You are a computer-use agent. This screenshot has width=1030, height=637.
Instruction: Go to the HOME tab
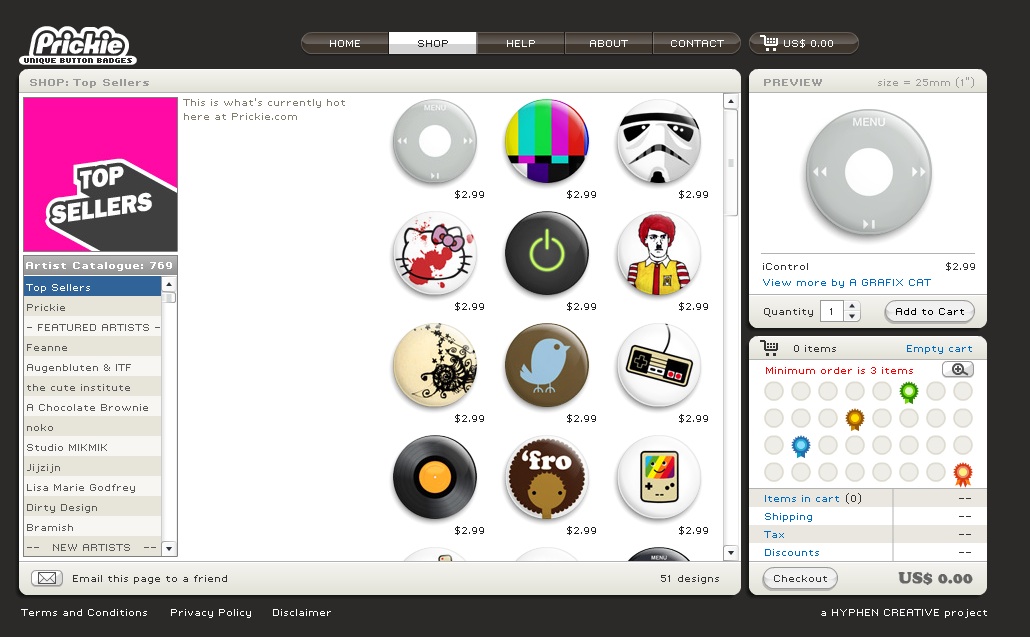pos(345,43)
